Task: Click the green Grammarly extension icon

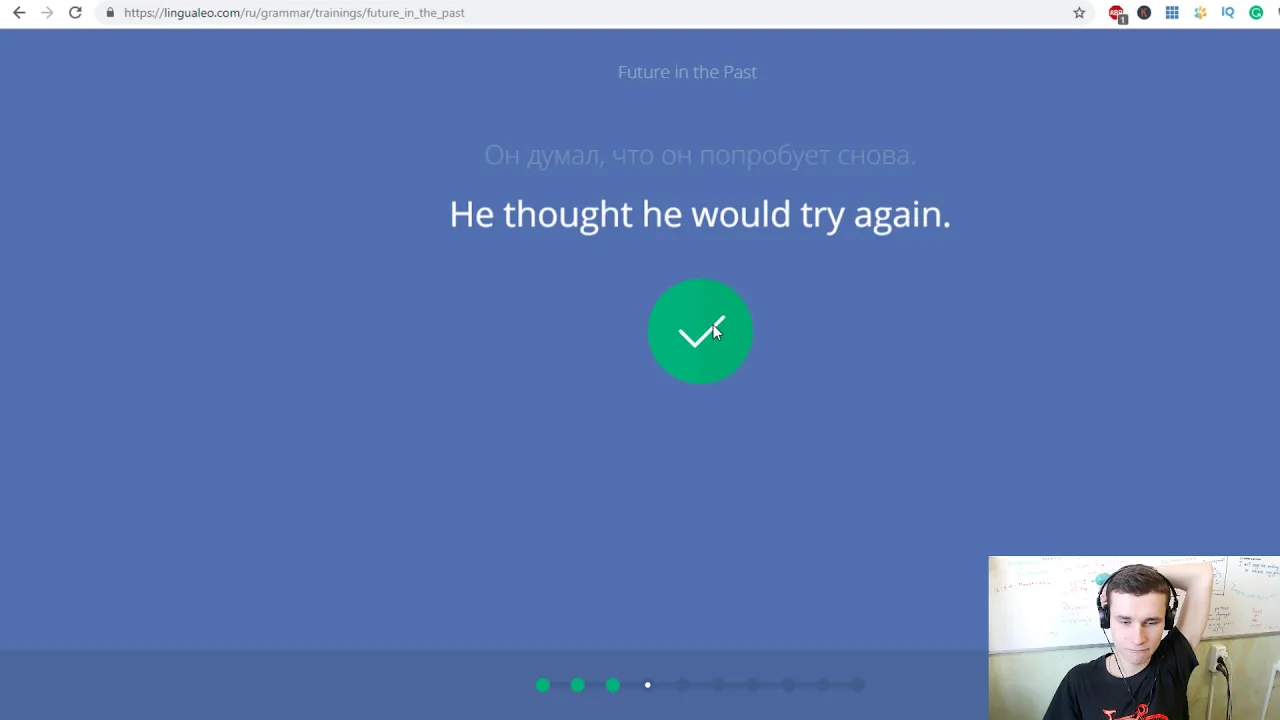Action: pyautogui.click(x=1256, y=13)
